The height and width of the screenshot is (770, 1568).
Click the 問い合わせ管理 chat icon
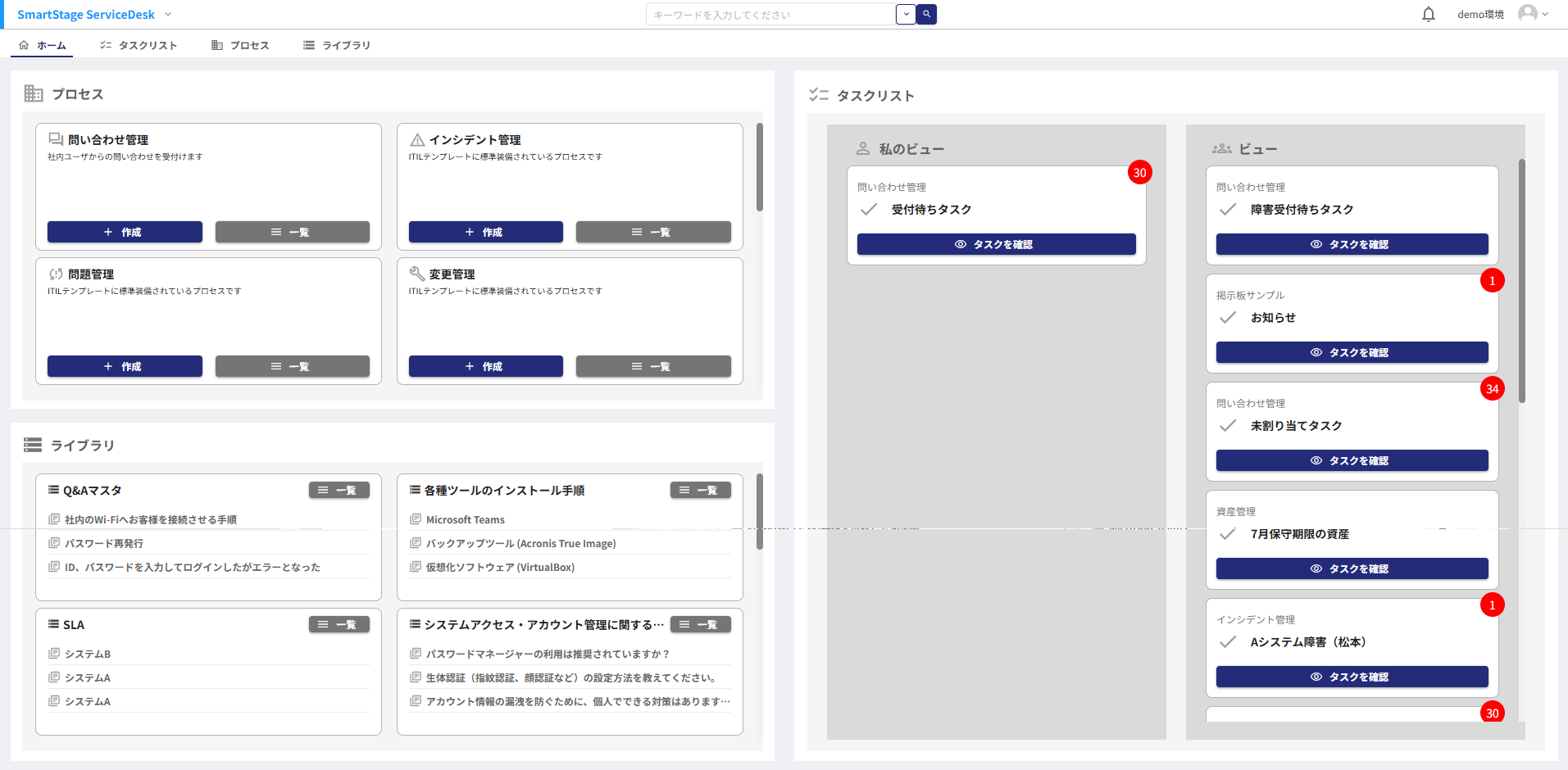tap(56, 139)
